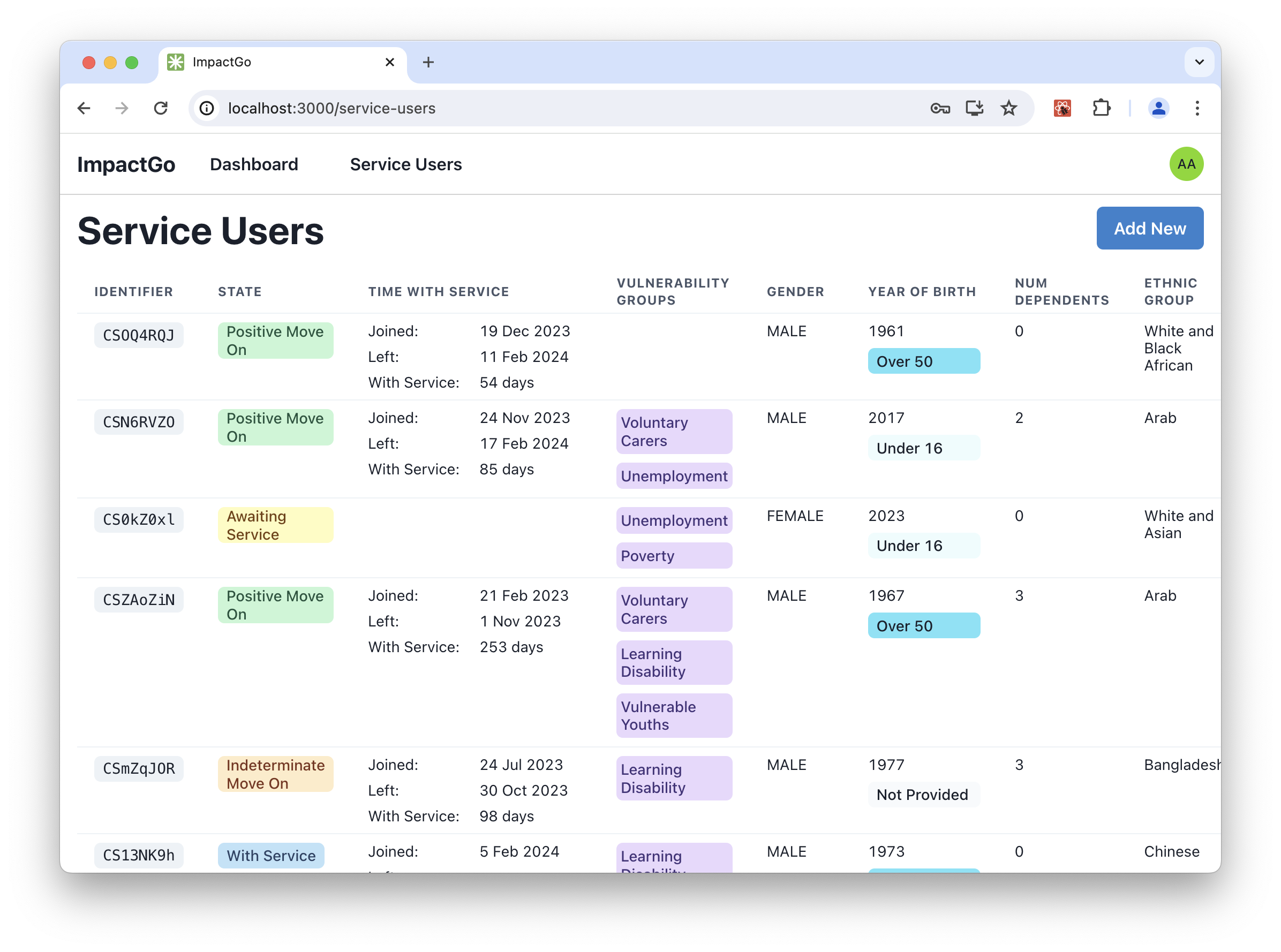Click Positive Move On badge for CS0Q4RQJ
Viewport: 1281px width, 952px height.
tap(275, 341)
